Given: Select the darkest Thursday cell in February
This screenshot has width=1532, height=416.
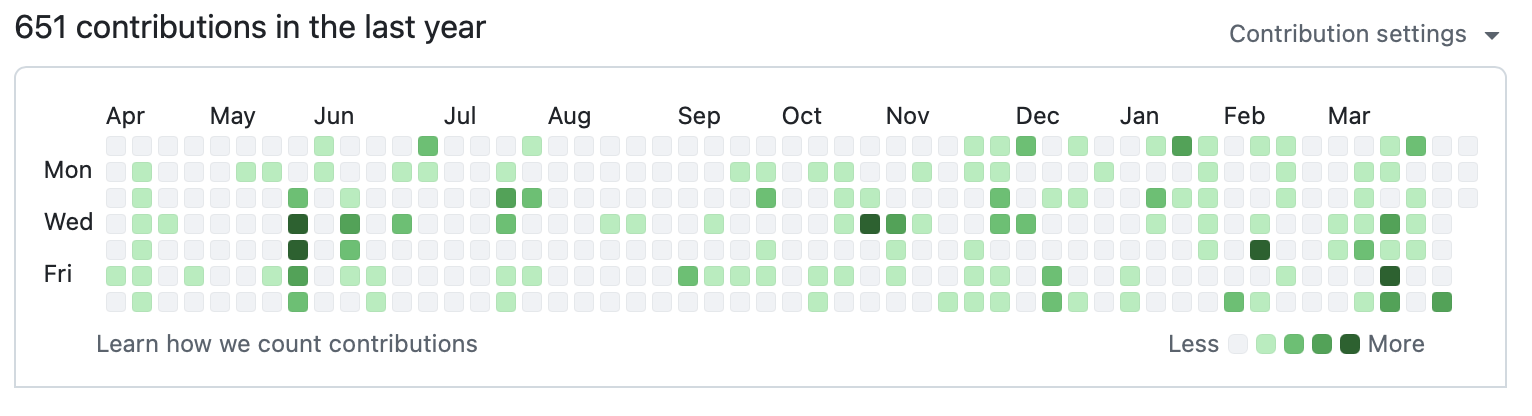Looking at the screenshot, I should tap(1260, 249).
